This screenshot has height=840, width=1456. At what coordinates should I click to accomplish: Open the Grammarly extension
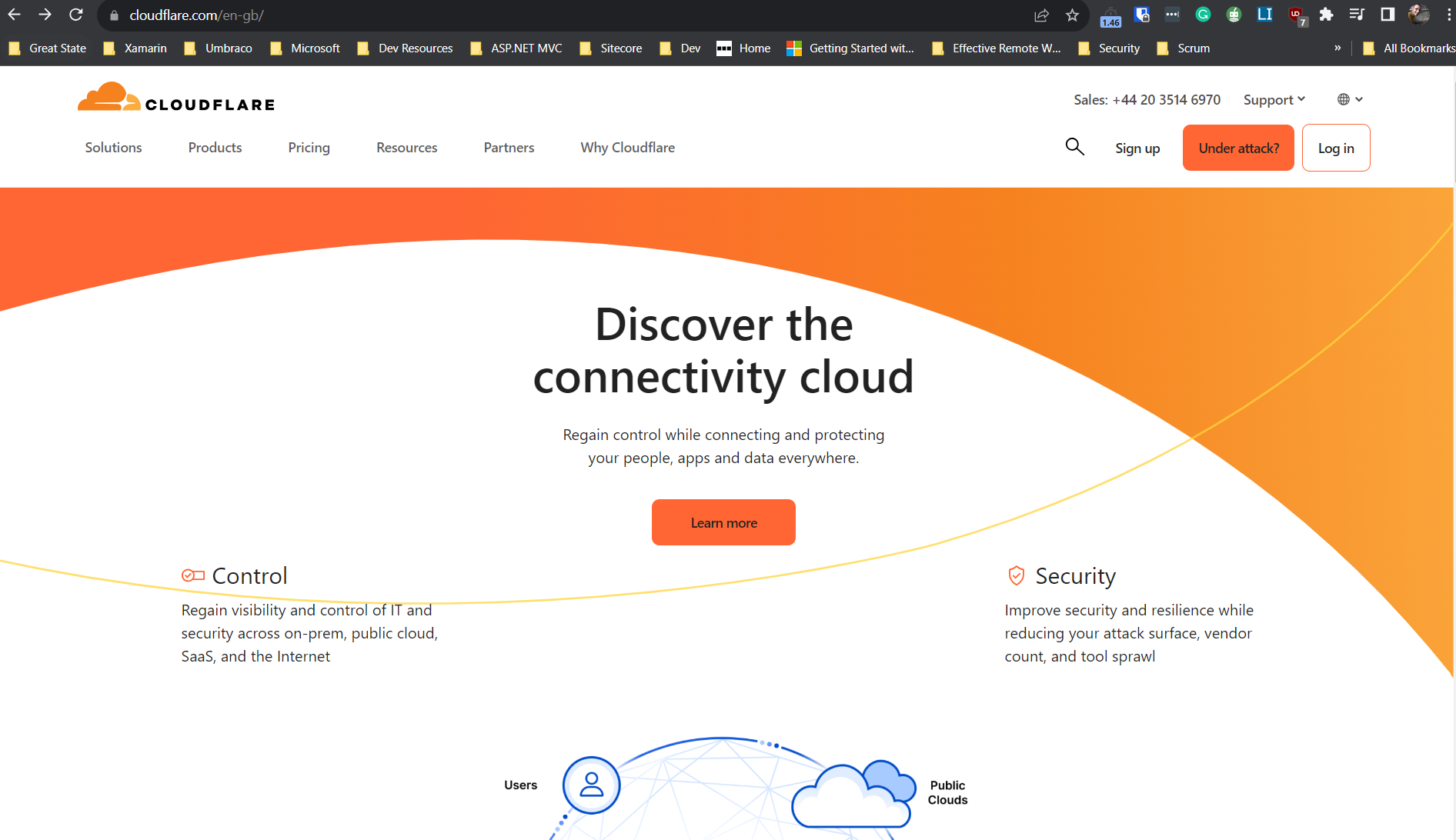[1203, 15]
